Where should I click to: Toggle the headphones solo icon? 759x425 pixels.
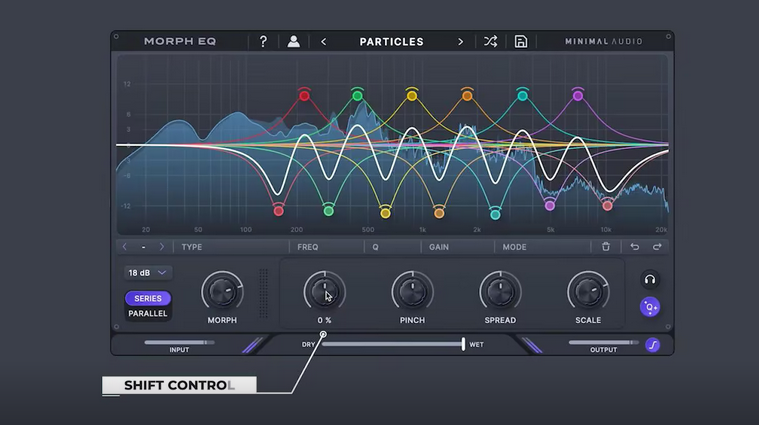coord(650,280)
